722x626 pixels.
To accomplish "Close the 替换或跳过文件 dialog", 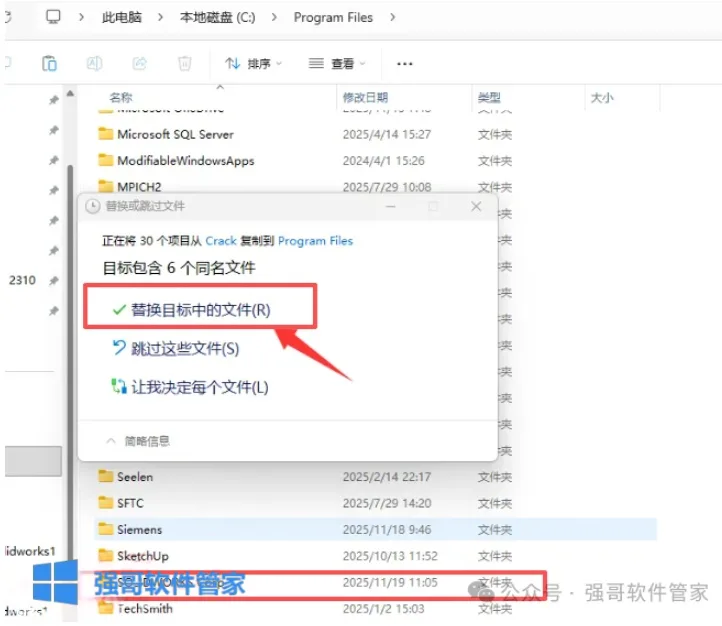I will (x=476, y=206).
